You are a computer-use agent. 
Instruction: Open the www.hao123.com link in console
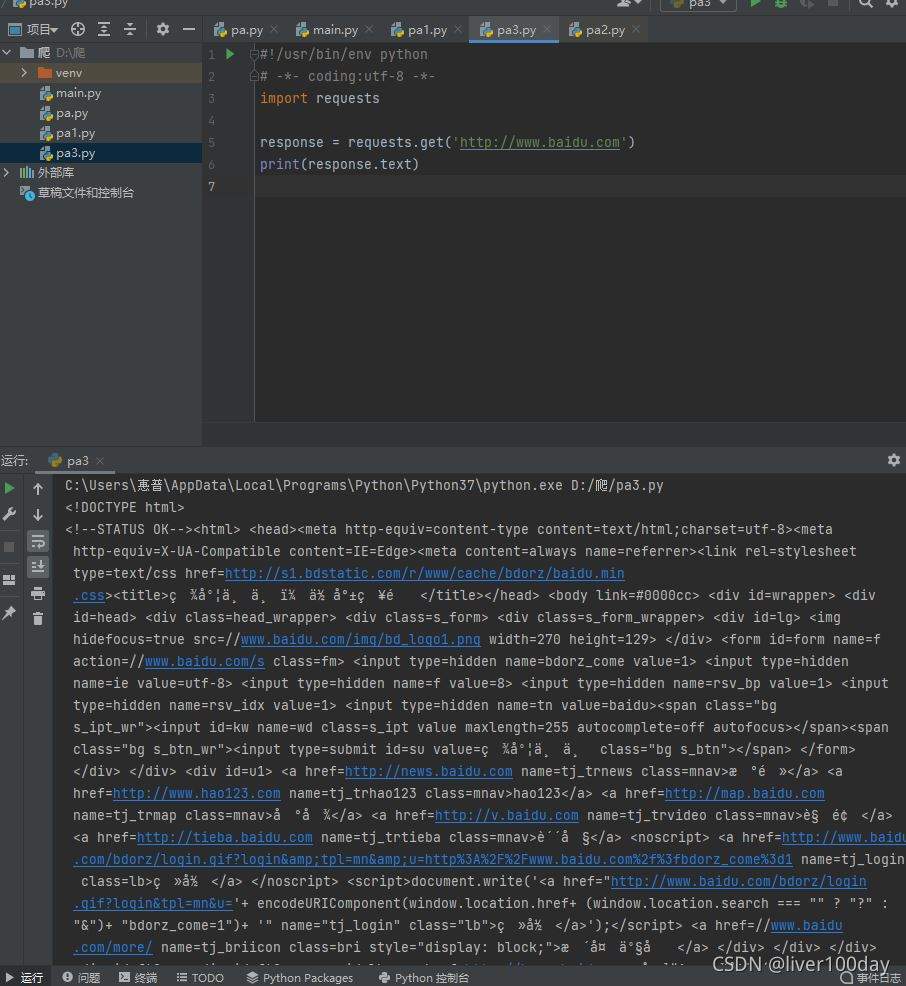196,794
